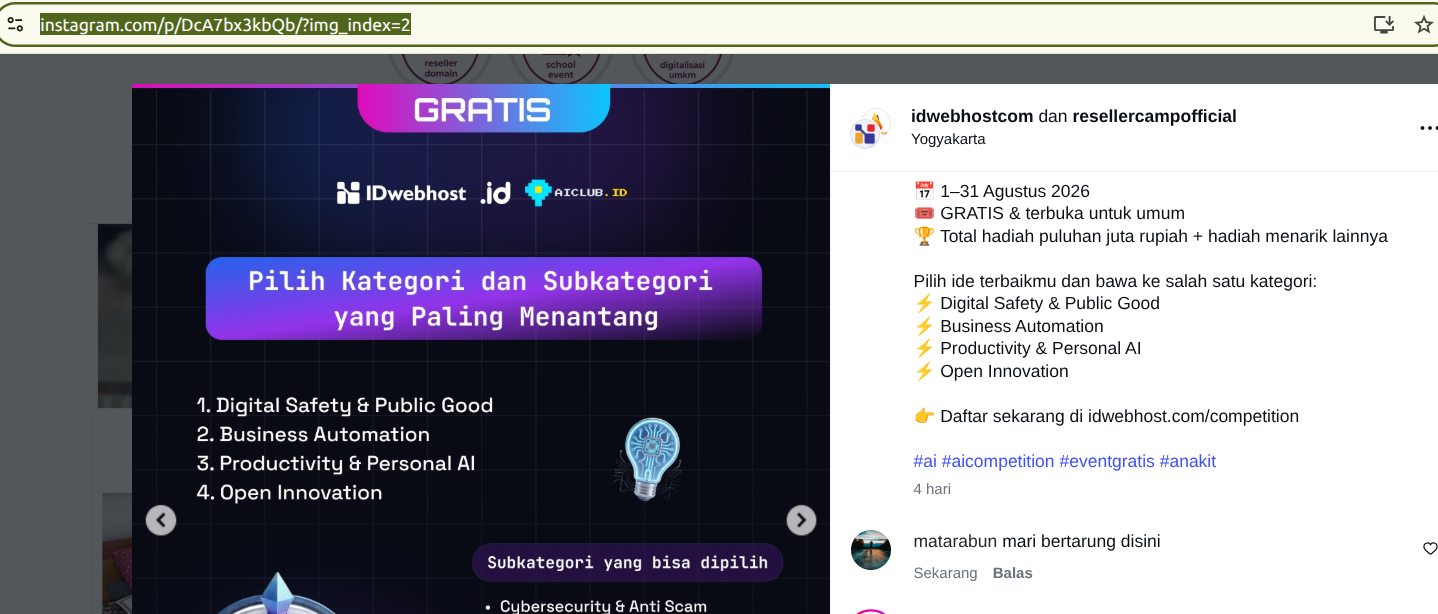
Task: Click the IDwebhost logo in the post image
Action: [401, 193]
